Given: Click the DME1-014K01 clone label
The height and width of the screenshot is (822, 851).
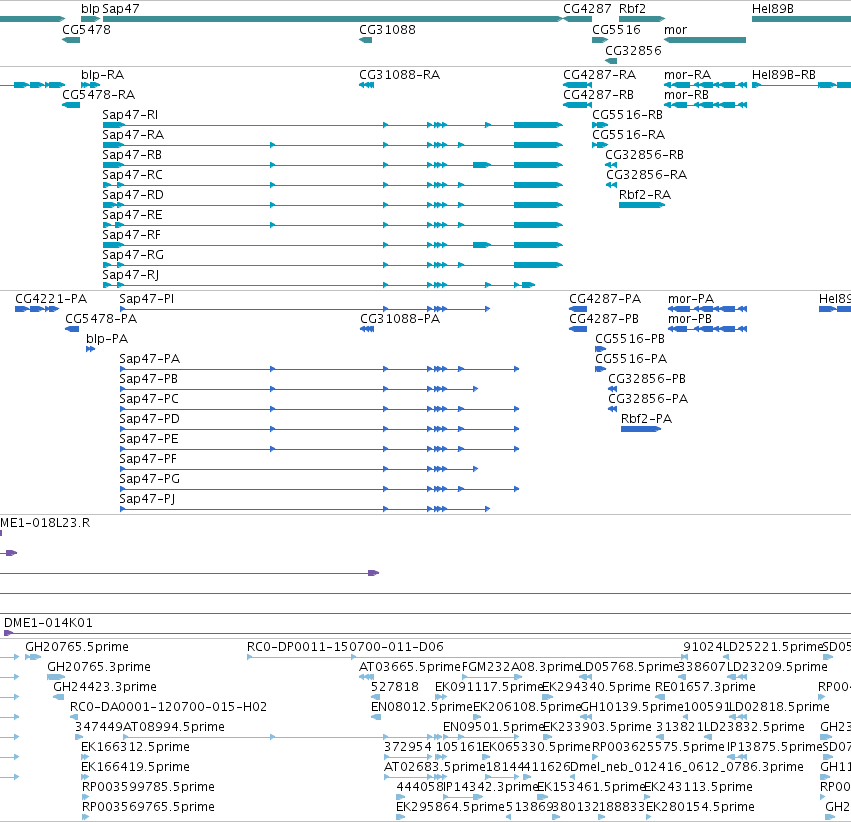Looking at the screenshot, I should click(48, 623).
